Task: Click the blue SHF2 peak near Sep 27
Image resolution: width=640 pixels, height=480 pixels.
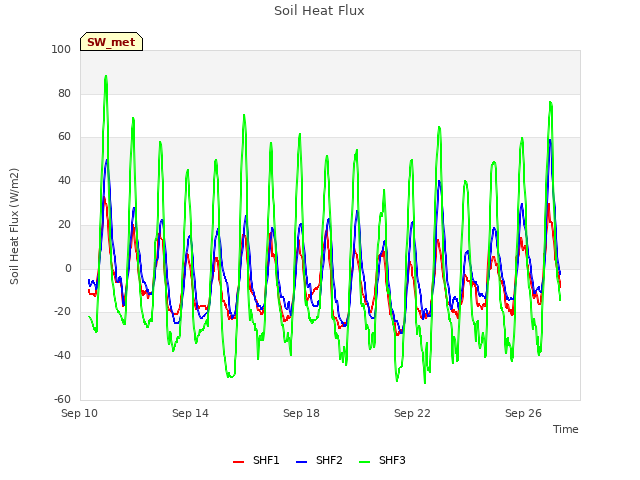Action: (550, 140)
